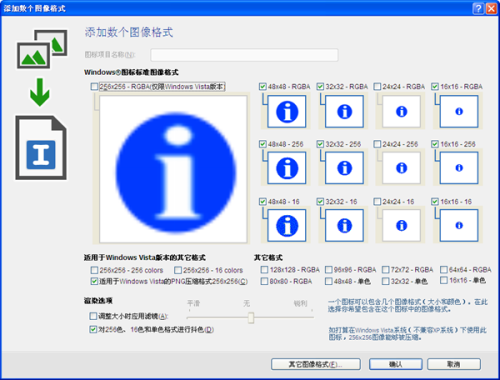Enable the 24x24 - 16 format

click(377, 202)
